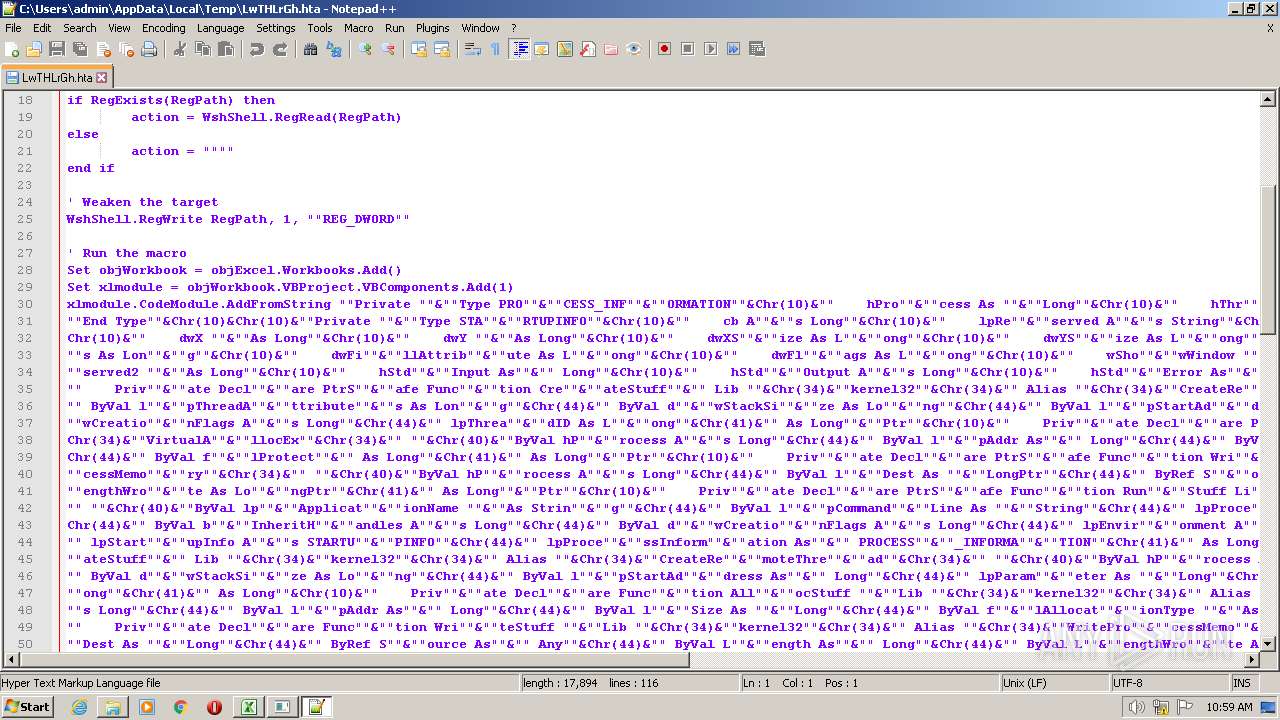1280x720 pixels.
Task: Open the Run menu
Action: click(x=395, y=28)
